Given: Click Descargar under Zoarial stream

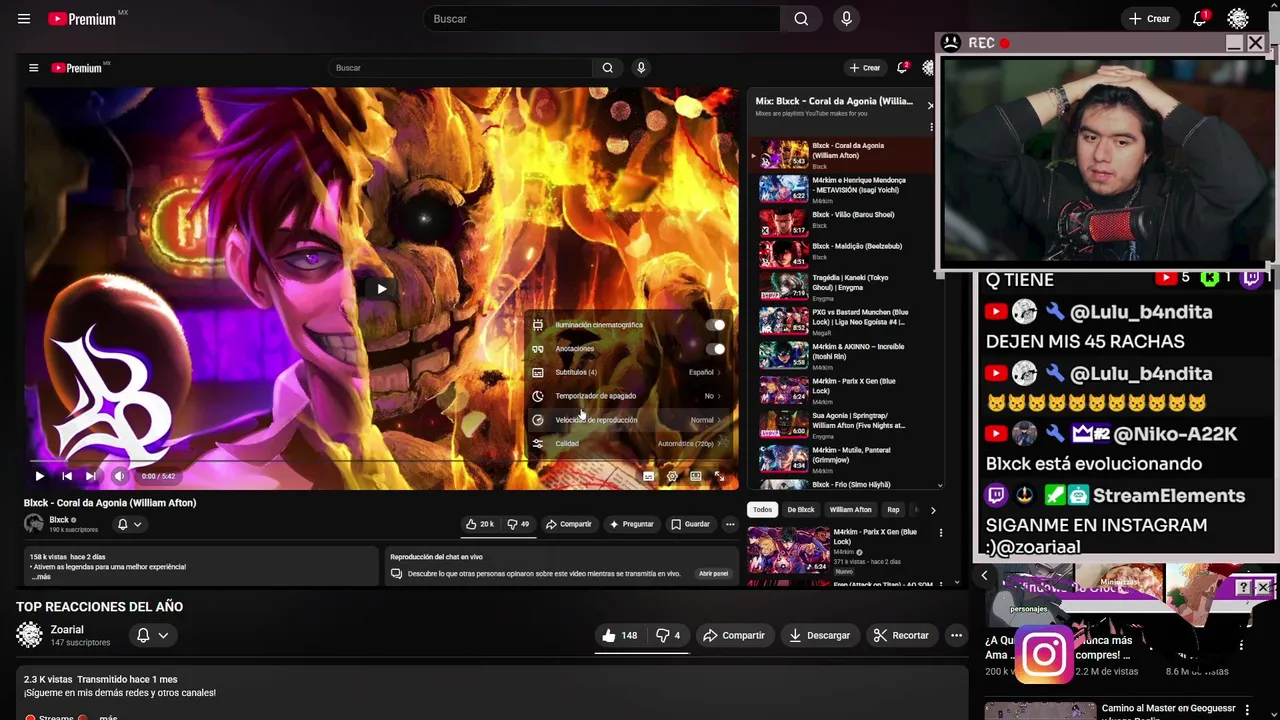Looking at the screenshot, I should click(x=819, y=635).
